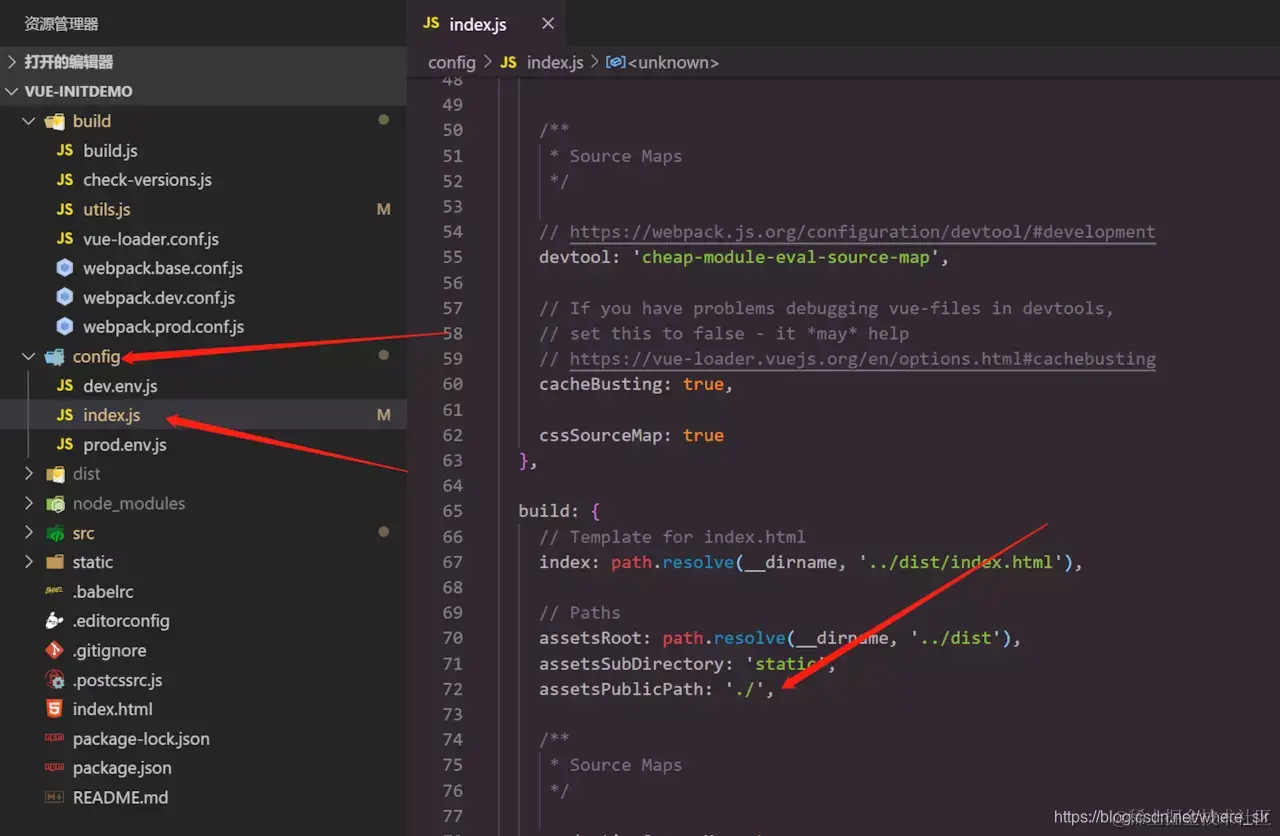Open utils.js in the explorer

(x=107, y=209)
